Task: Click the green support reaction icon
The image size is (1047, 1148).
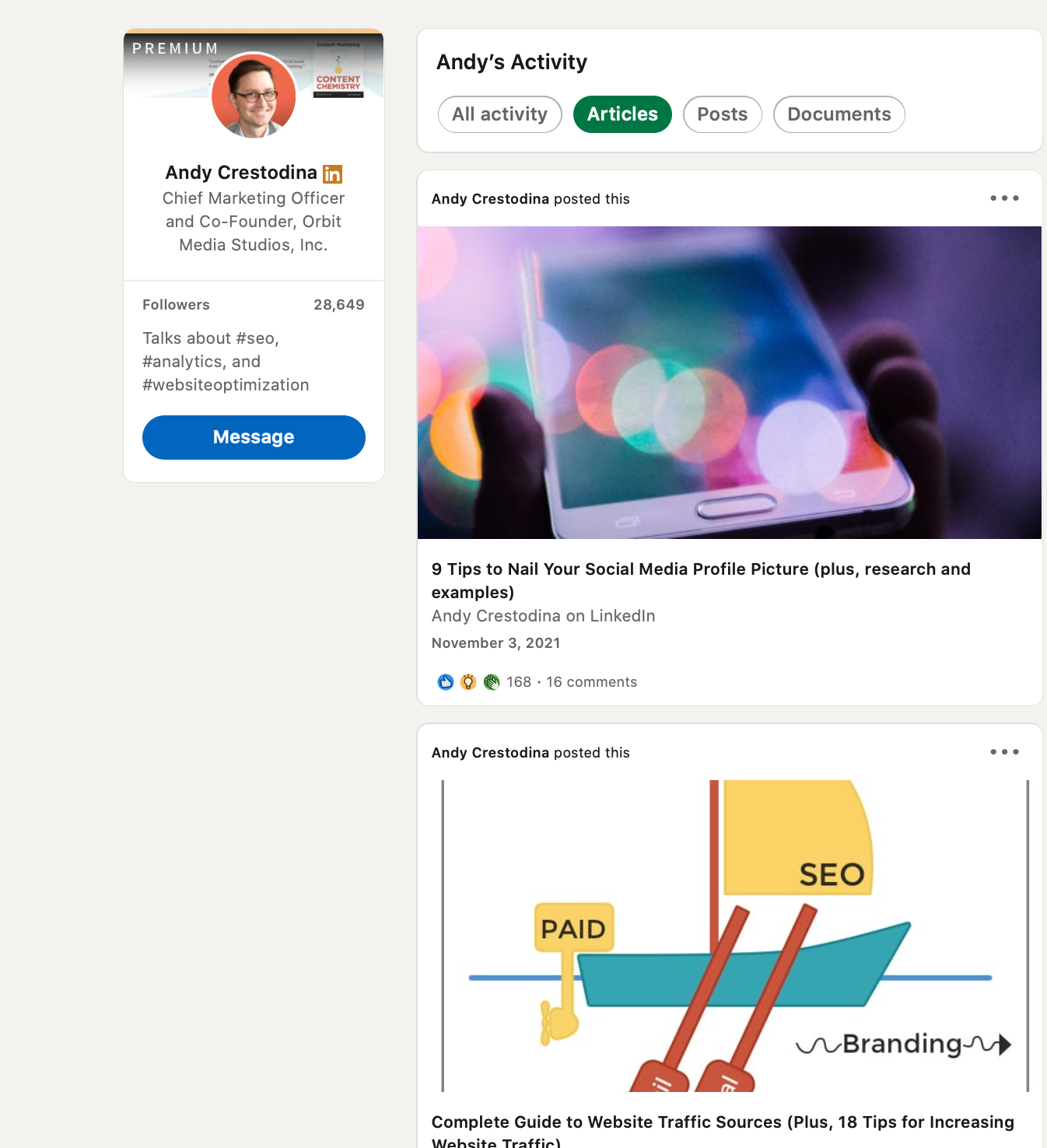Action: pyautogui.click(x=492, y=681)
